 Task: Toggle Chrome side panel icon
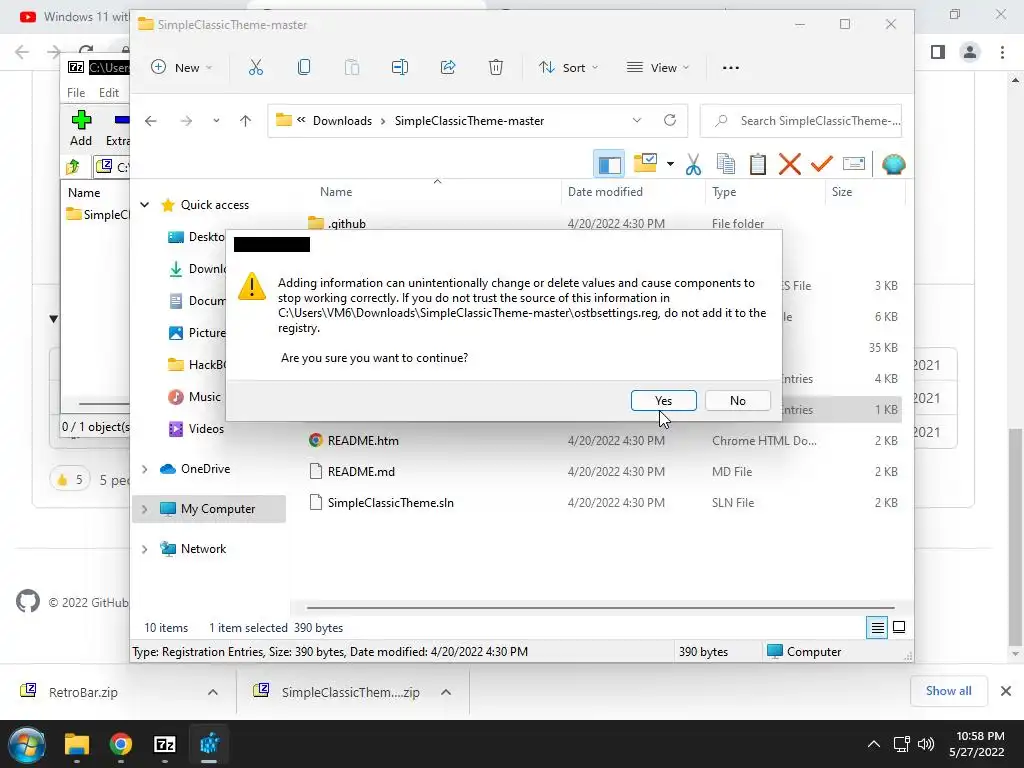coord(938,52)
